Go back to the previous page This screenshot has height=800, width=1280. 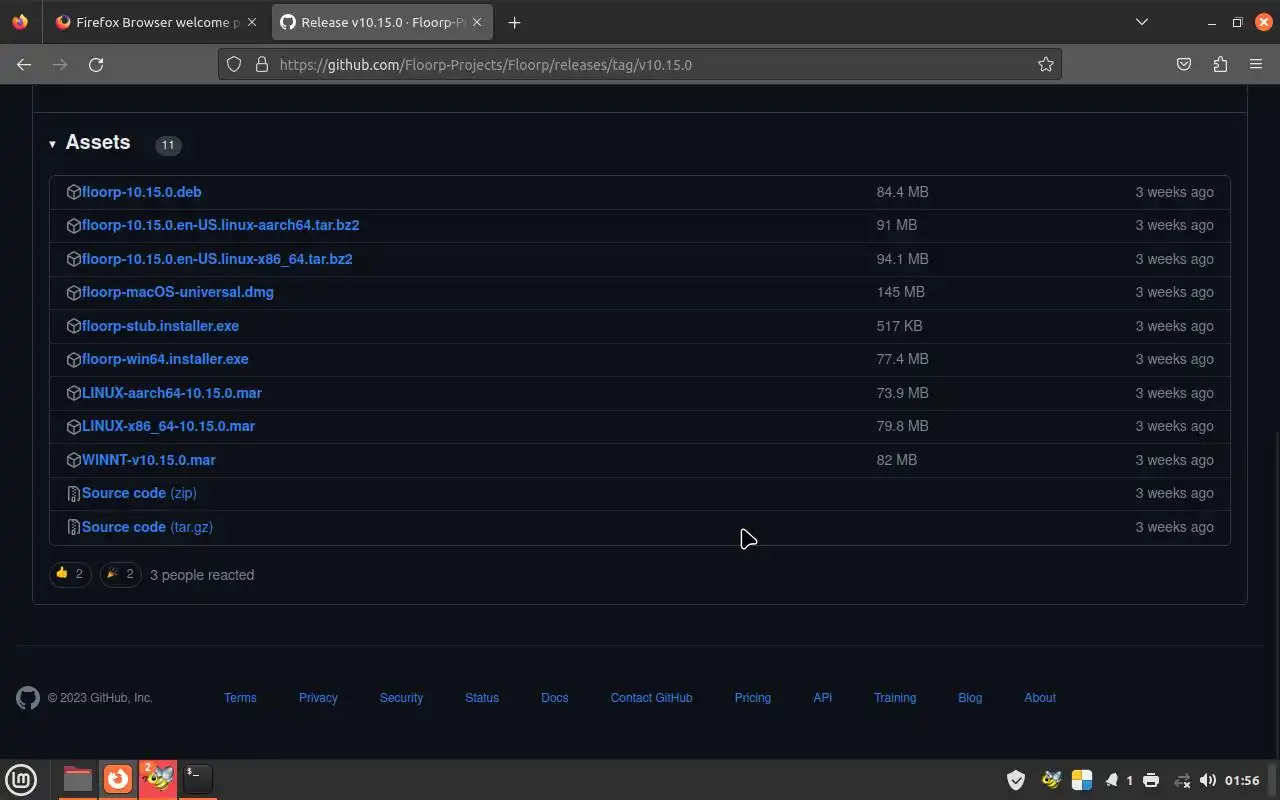24,64
